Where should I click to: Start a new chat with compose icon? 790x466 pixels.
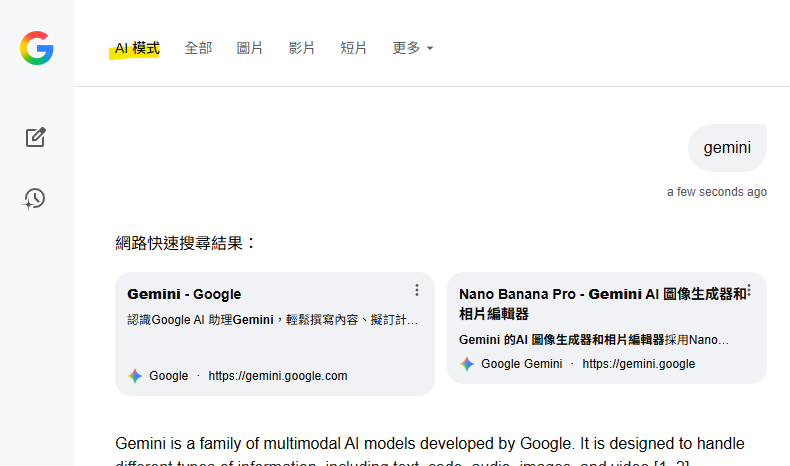[x=36, y=137]
